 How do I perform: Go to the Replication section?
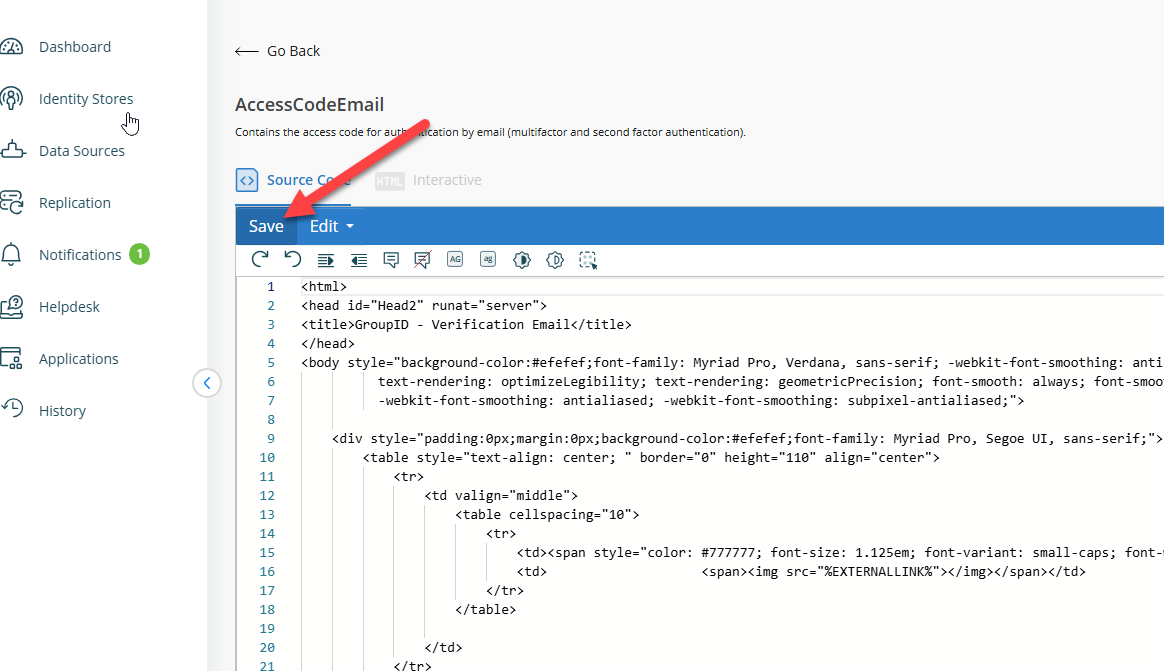[x=78, y=202]
